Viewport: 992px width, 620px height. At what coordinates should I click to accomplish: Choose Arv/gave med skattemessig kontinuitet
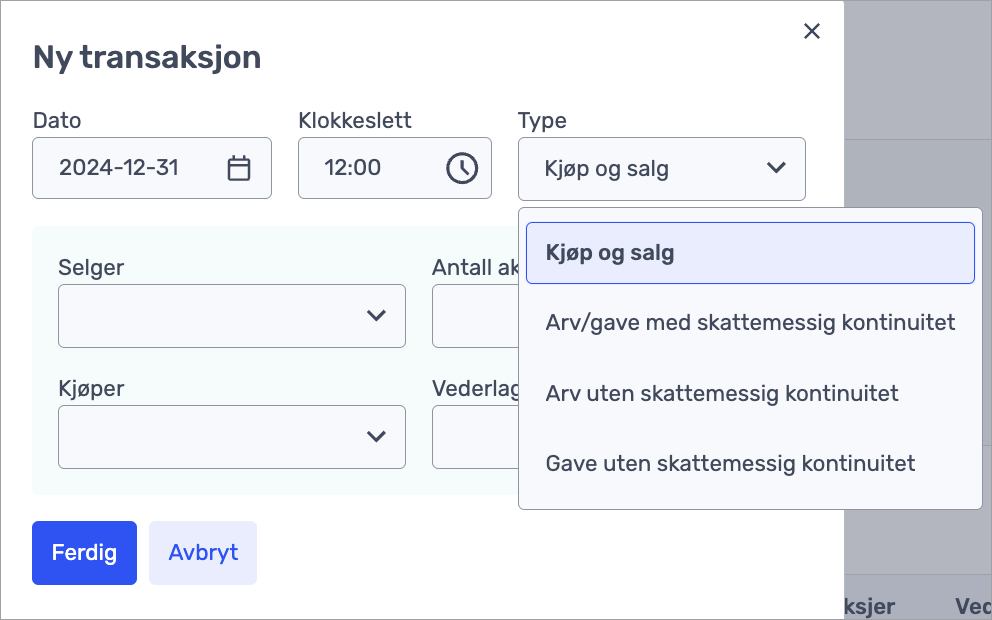click(749, 323)
